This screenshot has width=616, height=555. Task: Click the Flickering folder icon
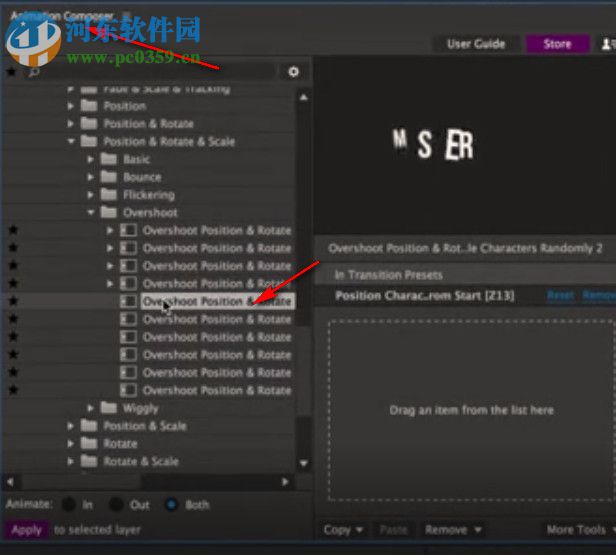pyautogui.click(x=108, y=194)
